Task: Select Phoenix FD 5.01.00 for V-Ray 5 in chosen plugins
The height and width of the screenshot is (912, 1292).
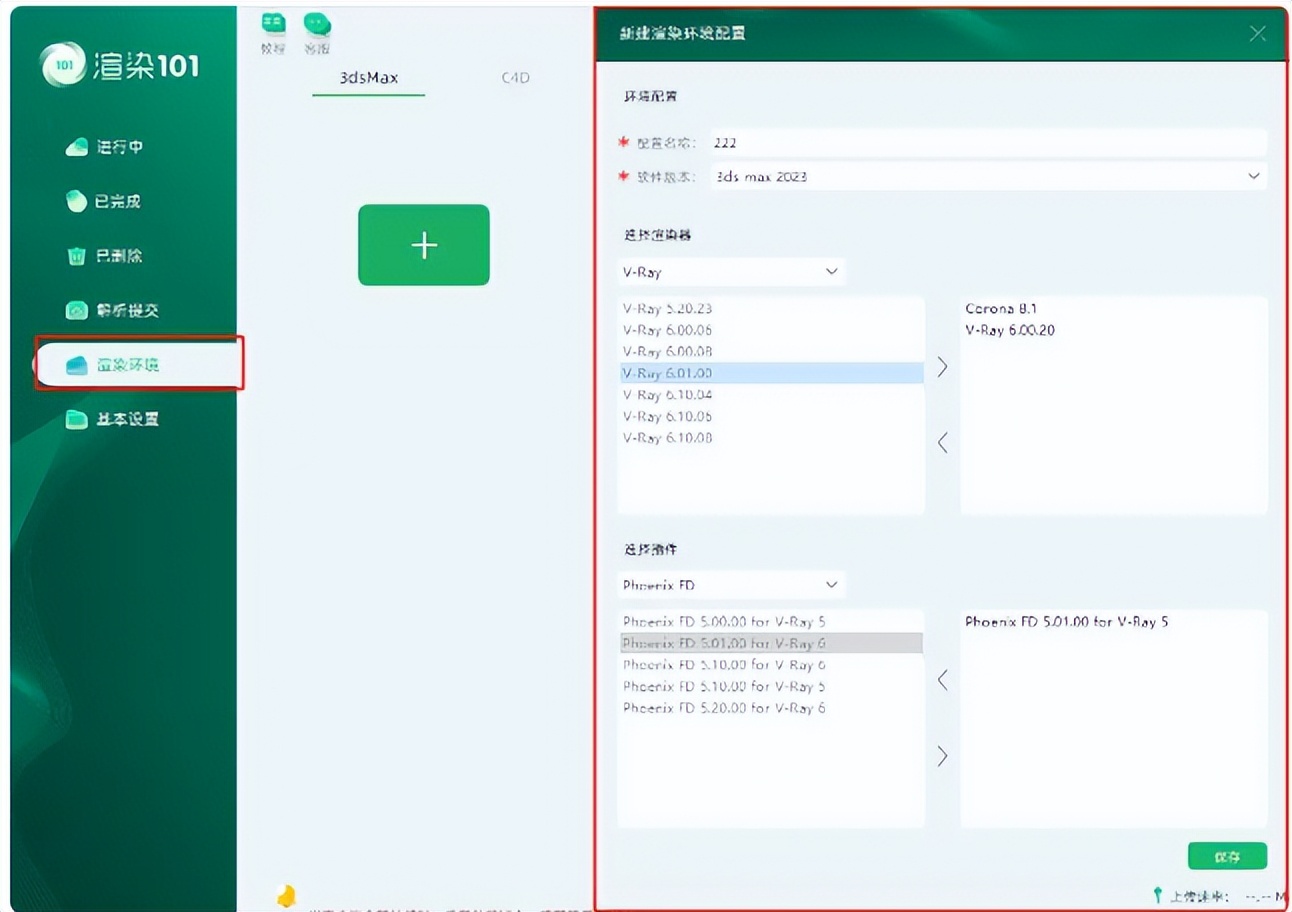Action: coord(1067,622)
